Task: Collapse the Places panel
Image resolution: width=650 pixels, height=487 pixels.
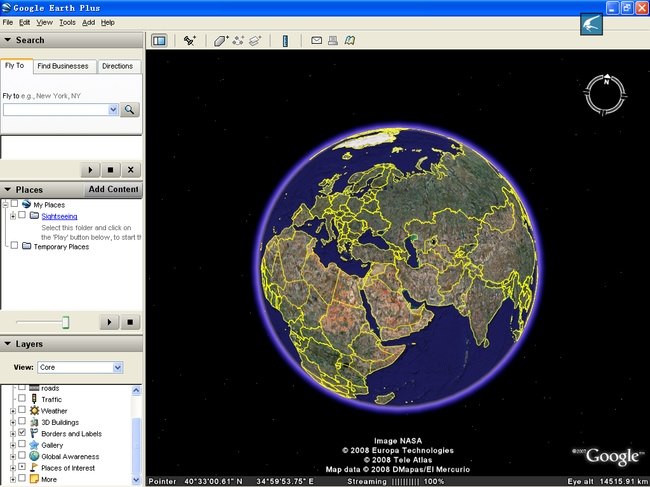Action: pos(7,189)
